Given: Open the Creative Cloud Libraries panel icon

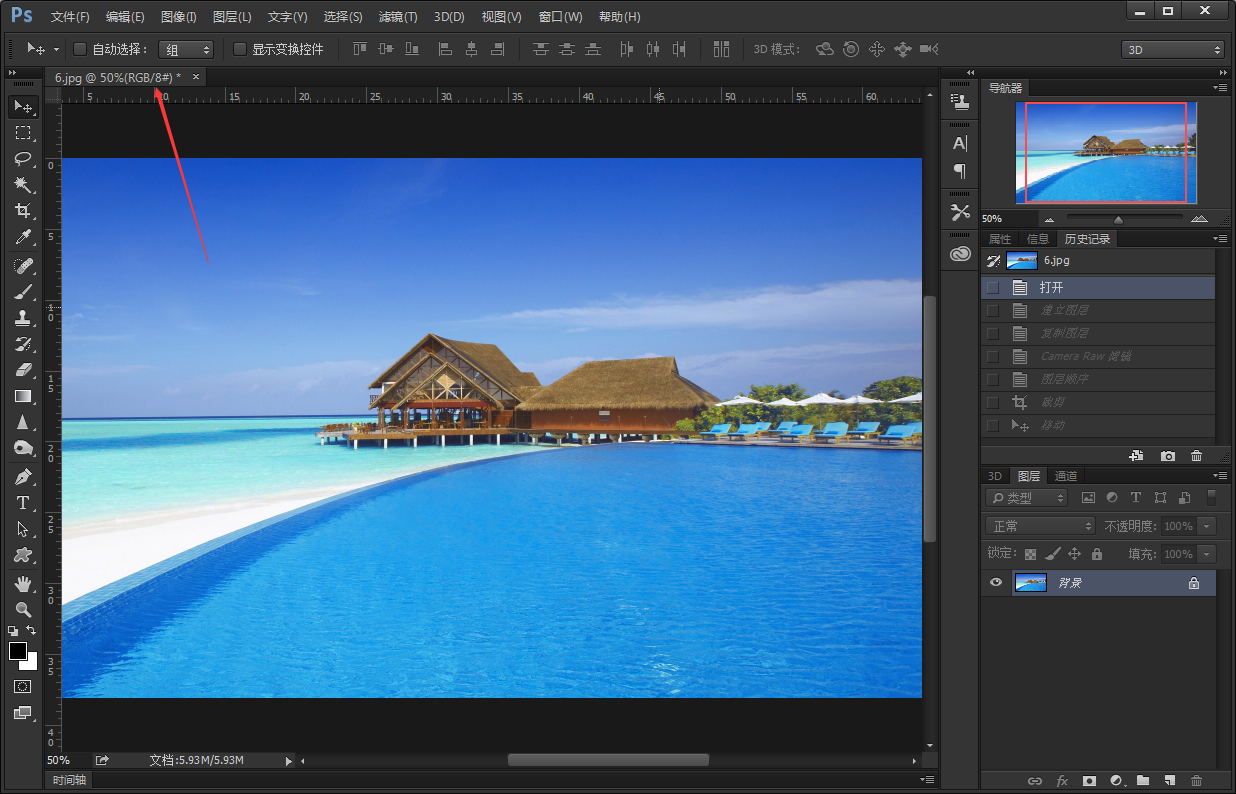Looking at the screenshot, I should pyautogui.click(x=960, y=254).
